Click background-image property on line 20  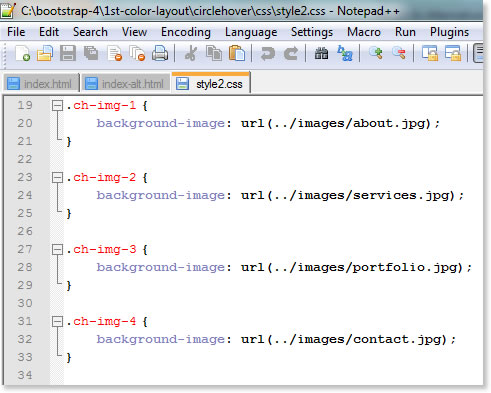[x=161, y=124]
